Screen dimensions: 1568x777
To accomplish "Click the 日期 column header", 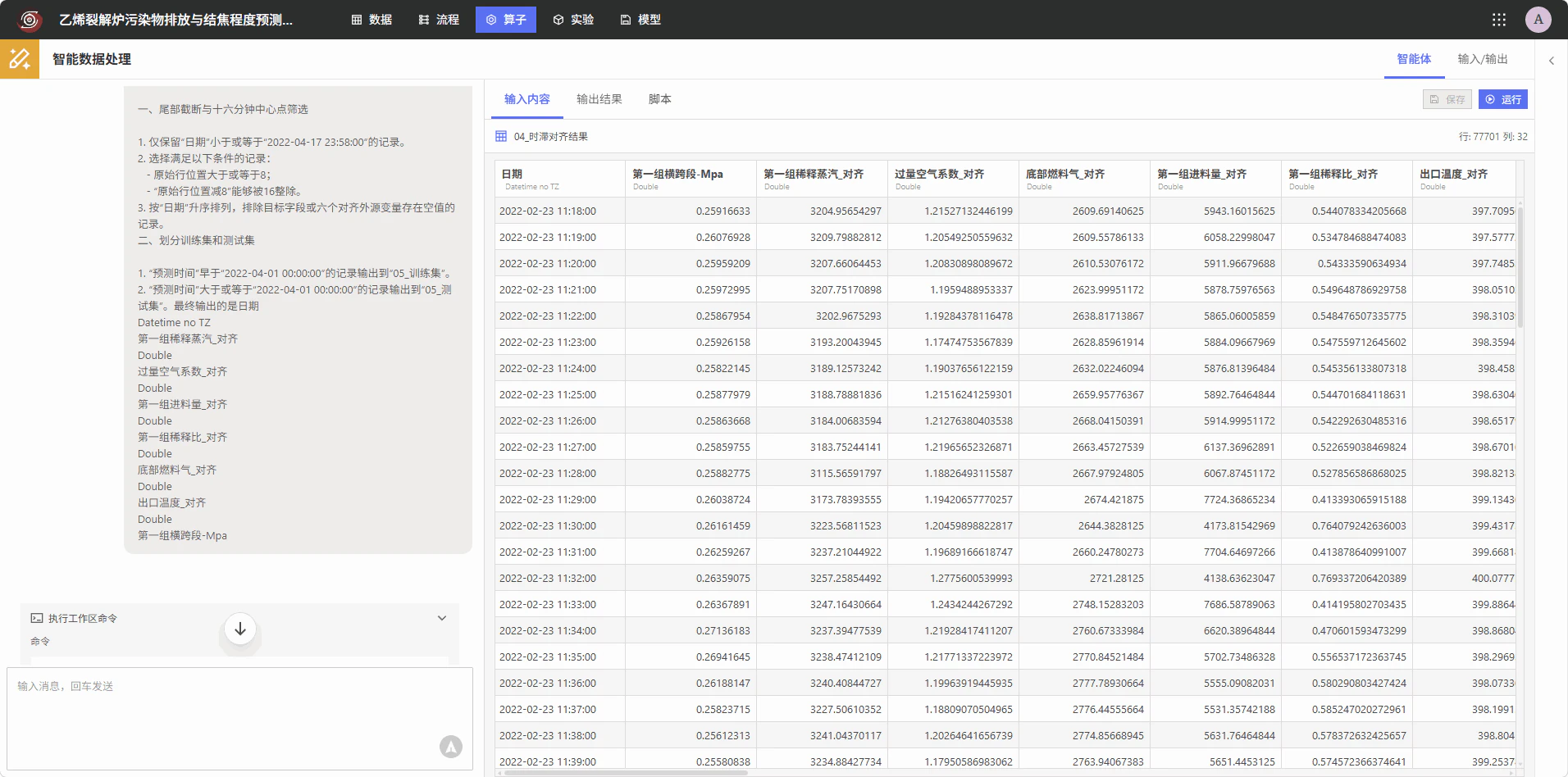I will [560, 179].
